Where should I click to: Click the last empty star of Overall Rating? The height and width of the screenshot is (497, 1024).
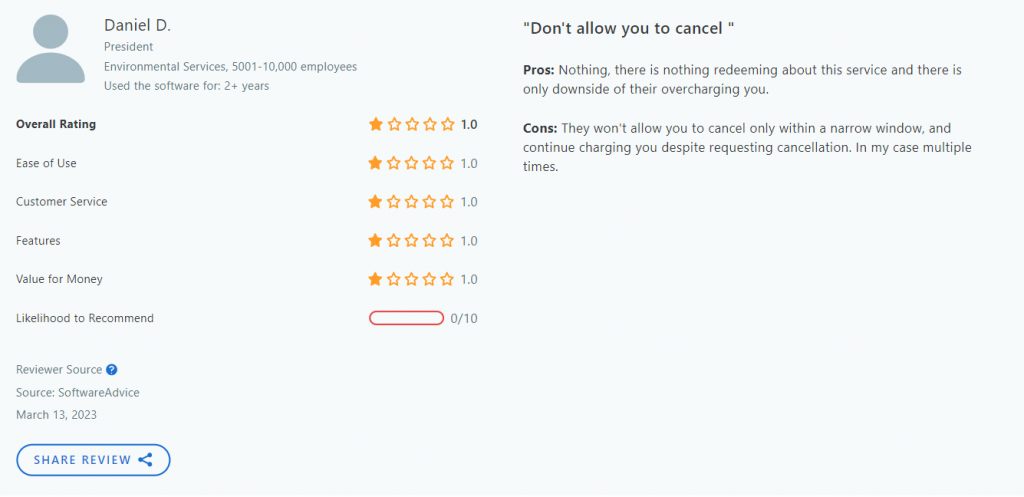point(447,124)
